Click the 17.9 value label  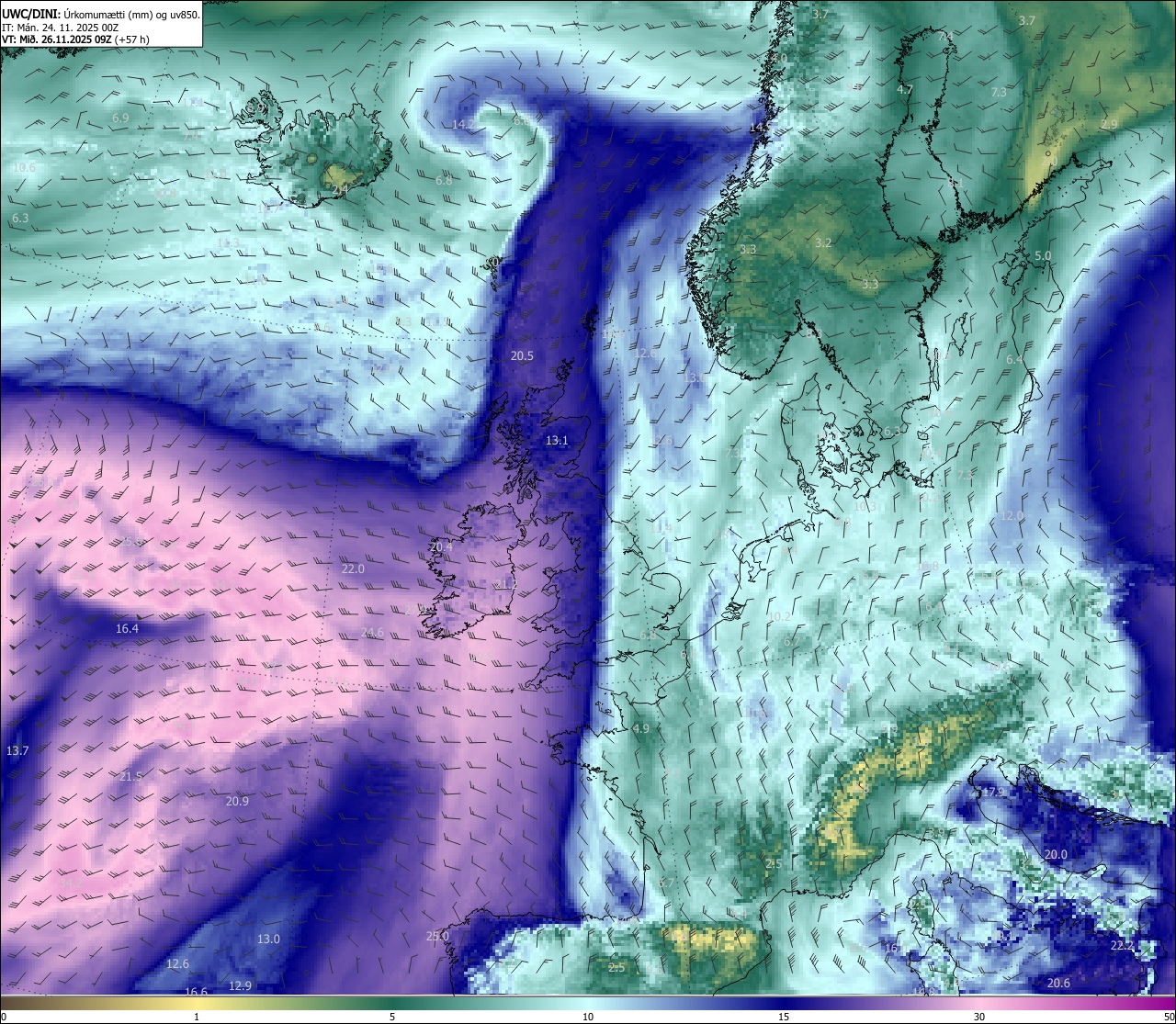click(x=992, y=792)
